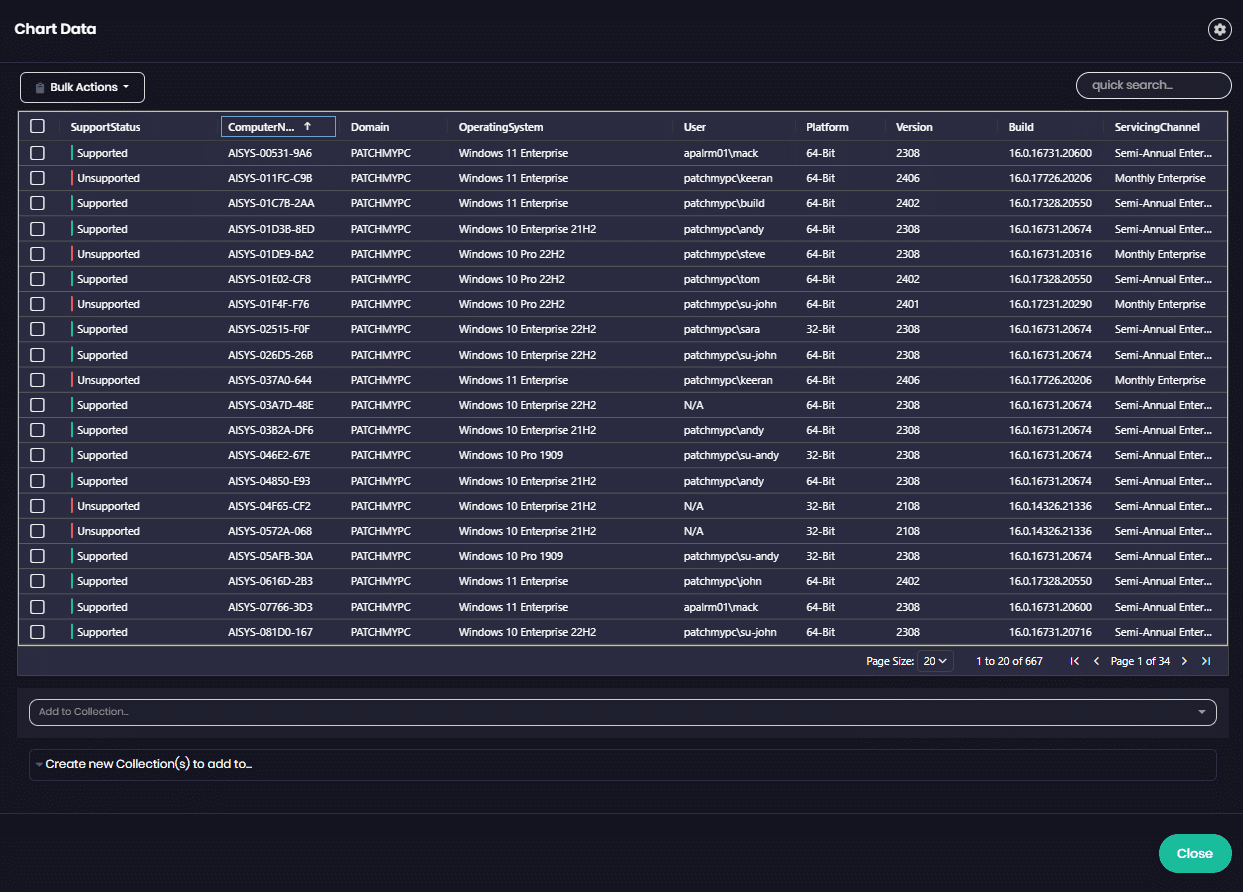This screenshot has width=1243, height=892.
Task: Go to the next page
Action: 1184,661
